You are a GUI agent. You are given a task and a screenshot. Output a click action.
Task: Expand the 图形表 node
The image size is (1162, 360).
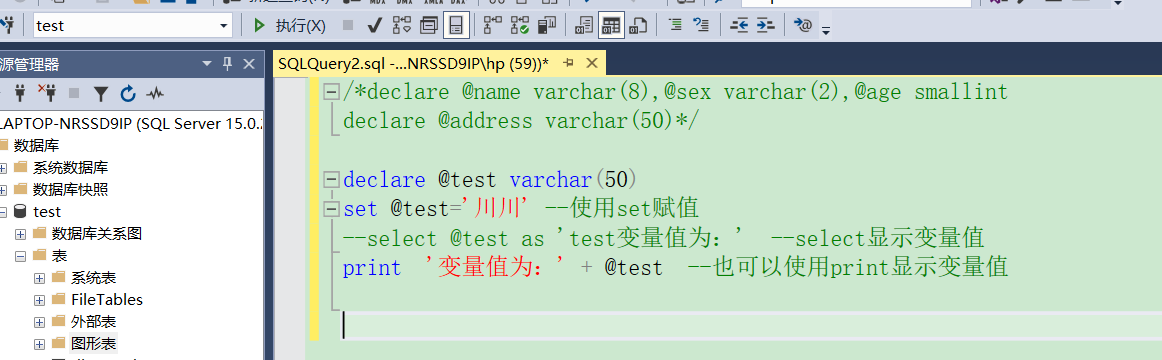click(x=39, y=344)
